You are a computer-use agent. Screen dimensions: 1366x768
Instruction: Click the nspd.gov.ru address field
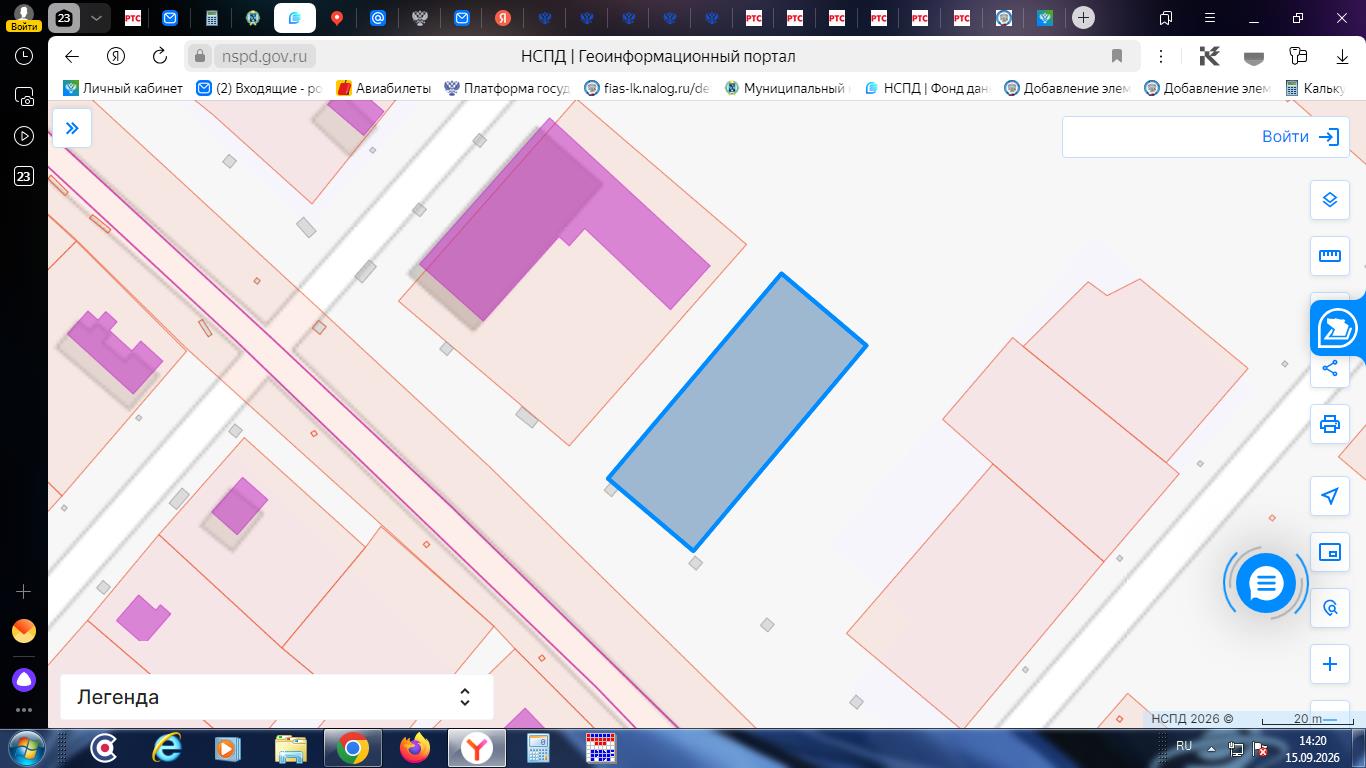click(x=264, y=56)
